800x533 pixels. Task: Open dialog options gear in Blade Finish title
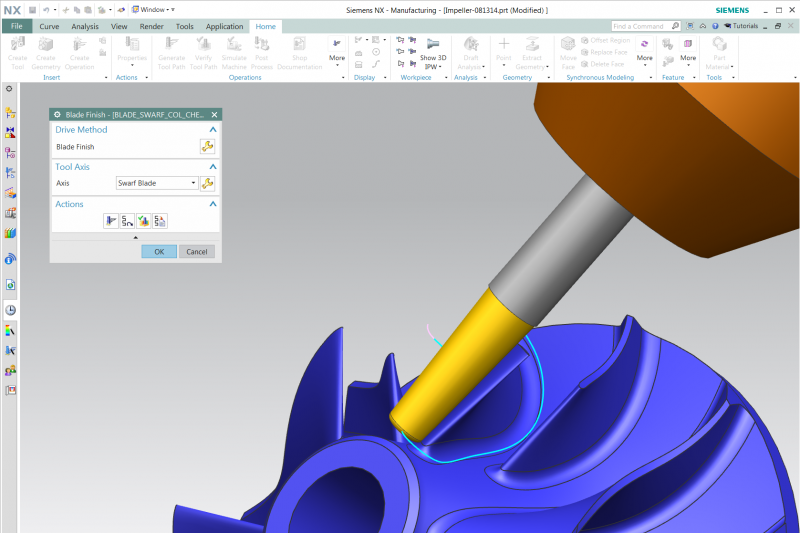pos(57,115)
